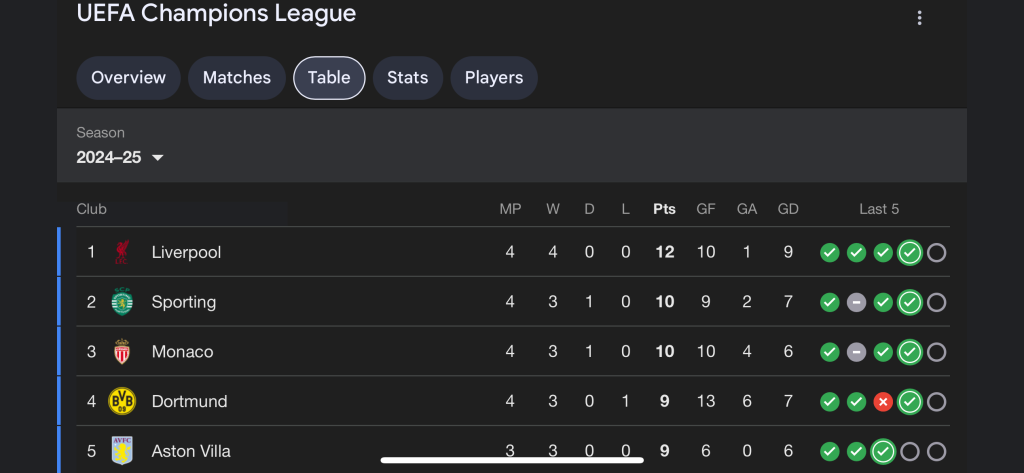
Task: Open the Liverpool team name link
Action: click(186, 252)
